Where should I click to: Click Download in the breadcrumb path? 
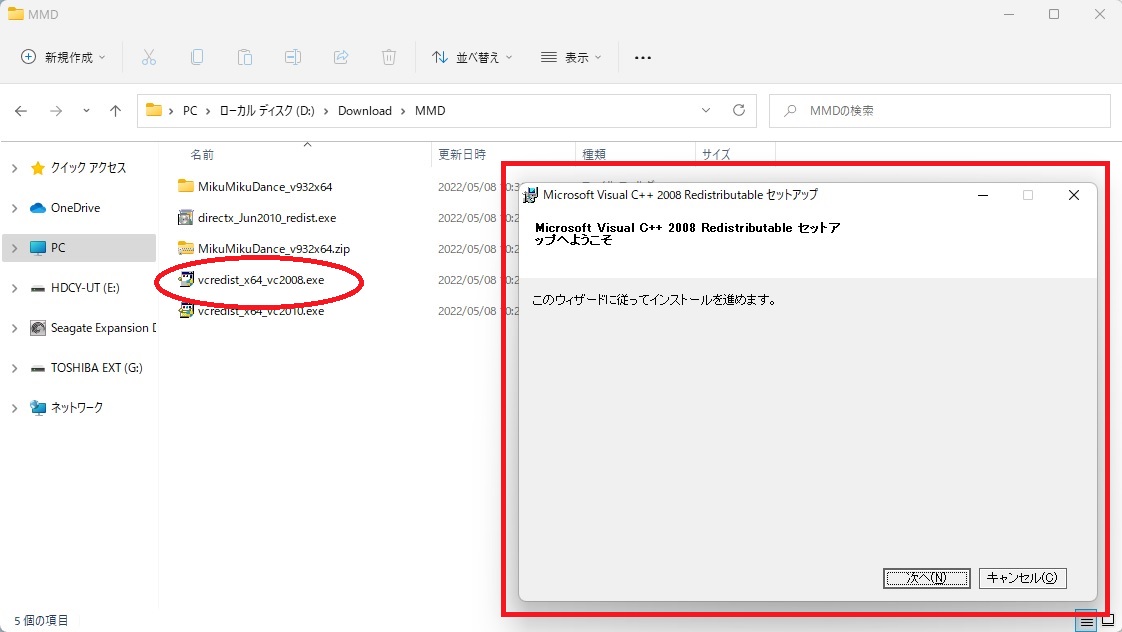[x=365, y=111]
